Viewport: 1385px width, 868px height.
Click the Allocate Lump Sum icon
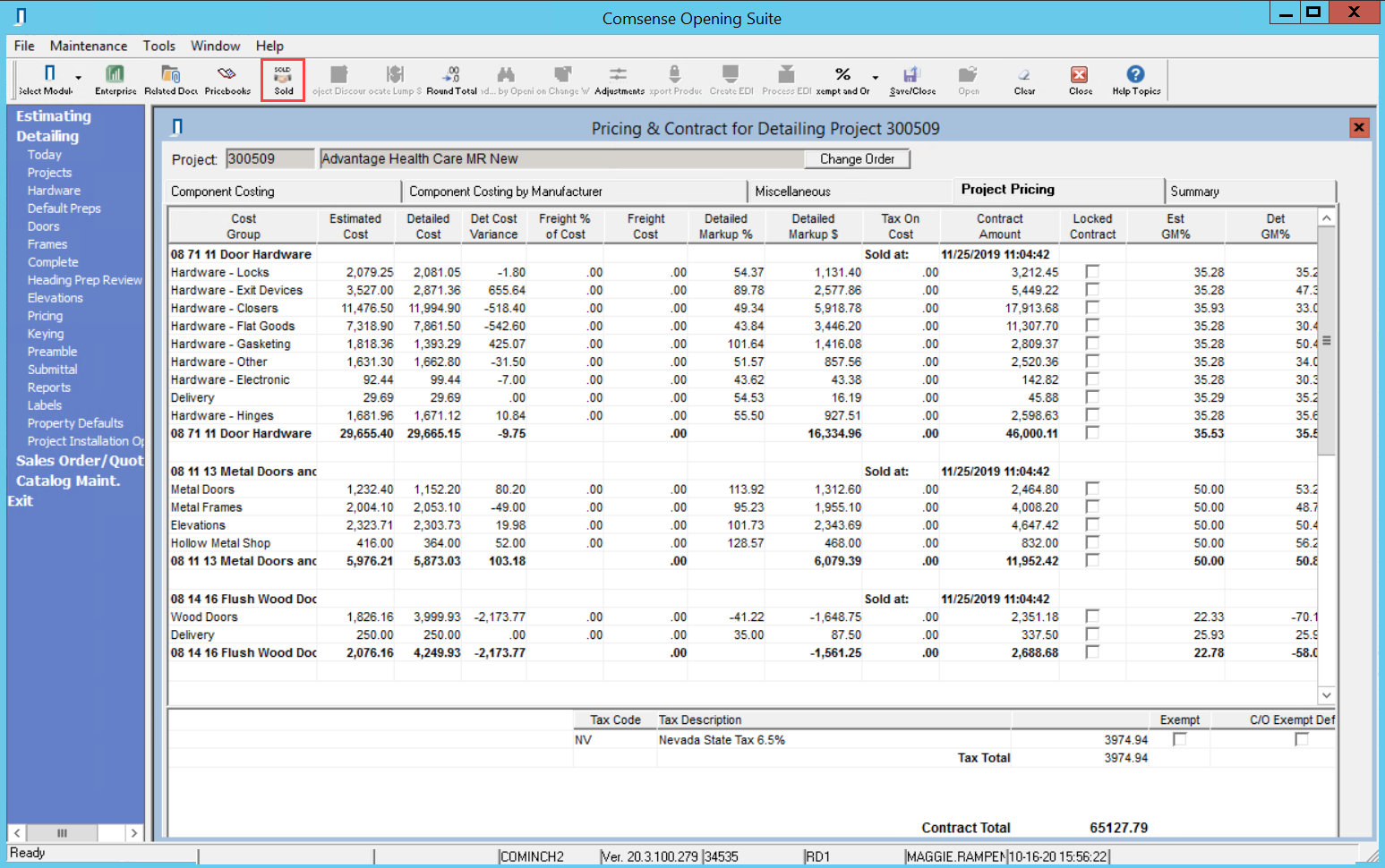coord(395,80)
